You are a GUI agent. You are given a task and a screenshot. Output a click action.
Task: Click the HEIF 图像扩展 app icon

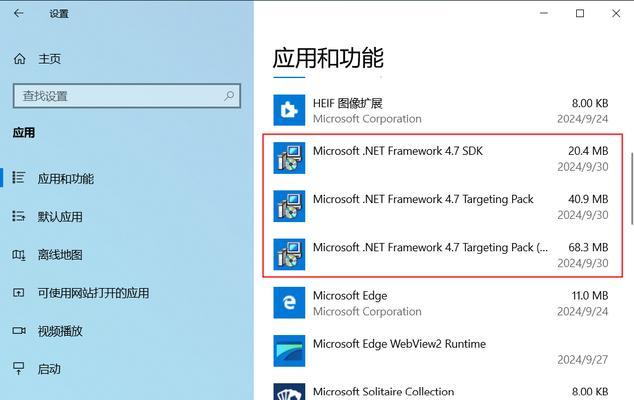[x=289, y=110]
